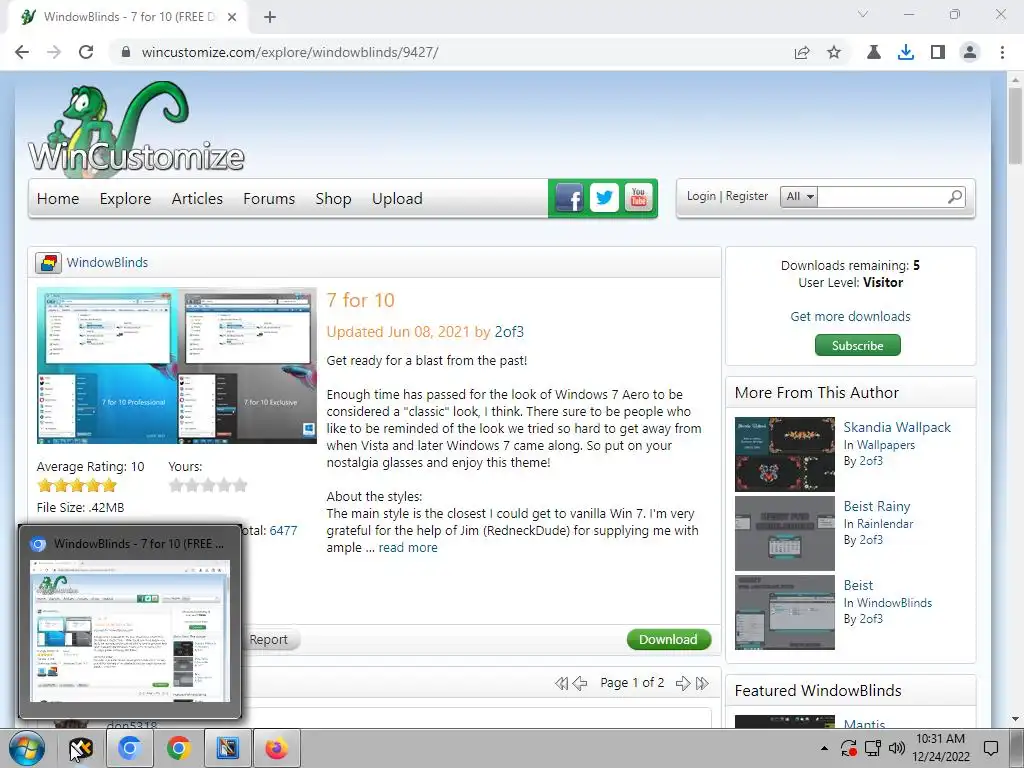Image resolution: width=1024 pixels, height=768 pixels.
Task: Click the site search input field
Action: pyautogui.click(x=882, y=196)
